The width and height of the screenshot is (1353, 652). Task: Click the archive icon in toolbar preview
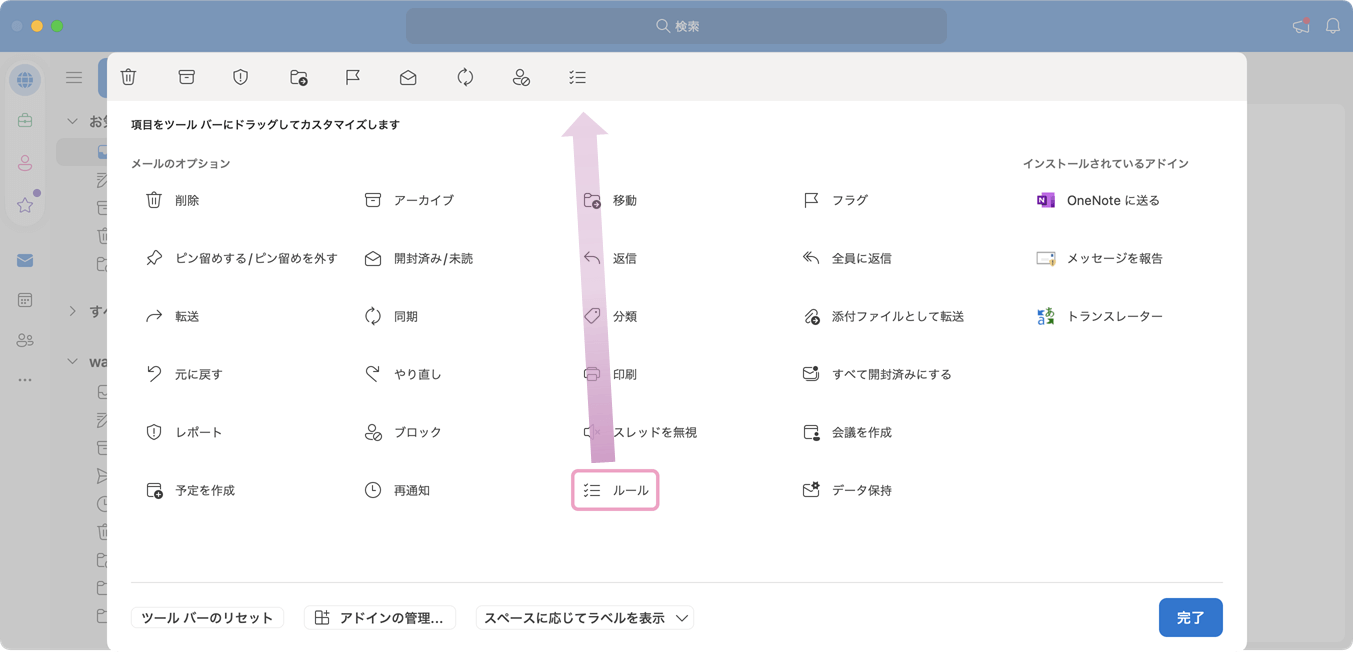(186, 77)
